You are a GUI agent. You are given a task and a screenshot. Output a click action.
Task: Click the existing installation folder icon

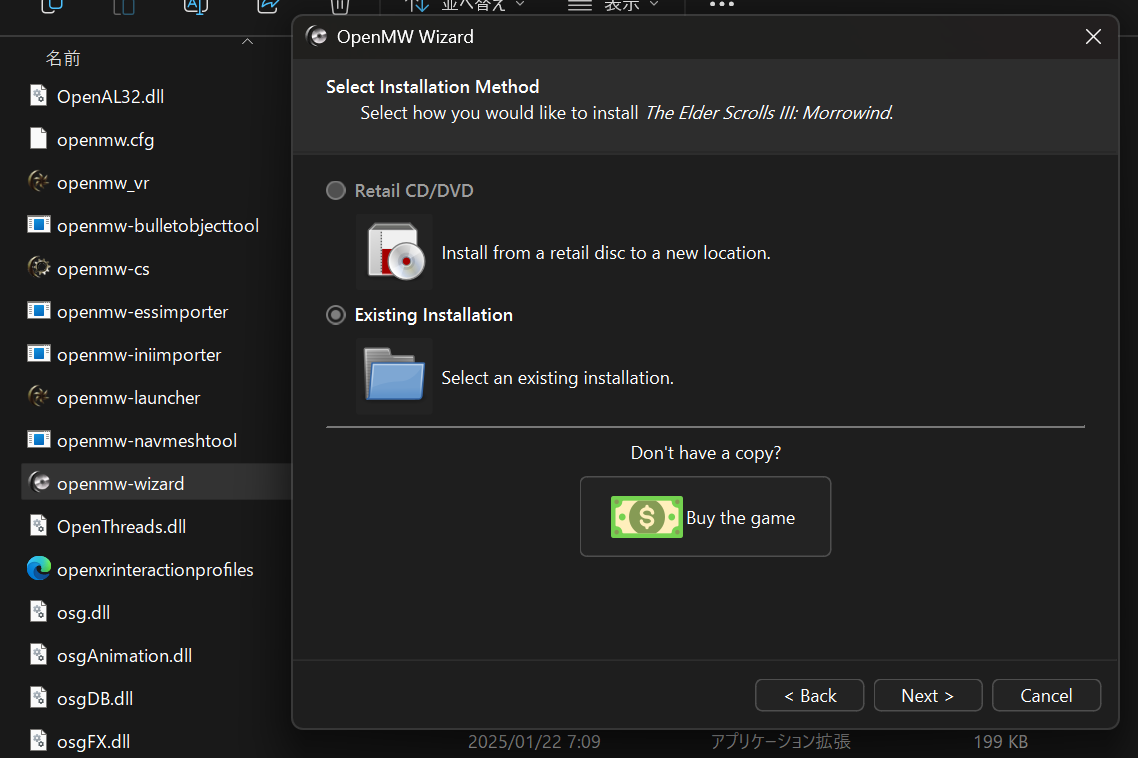click(394, 376)
